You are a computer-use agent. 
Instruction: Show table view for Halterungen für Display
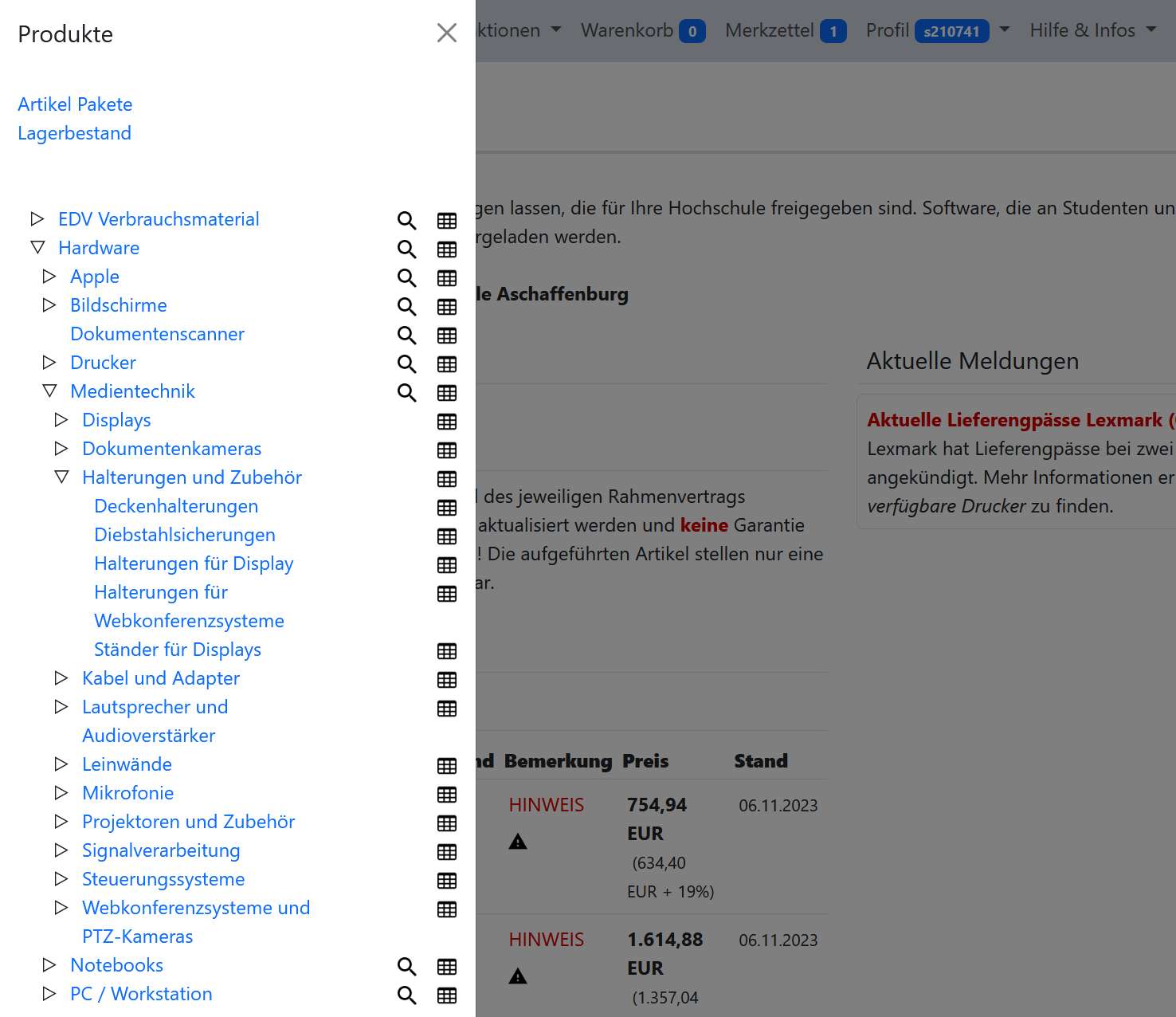point(447,565)
